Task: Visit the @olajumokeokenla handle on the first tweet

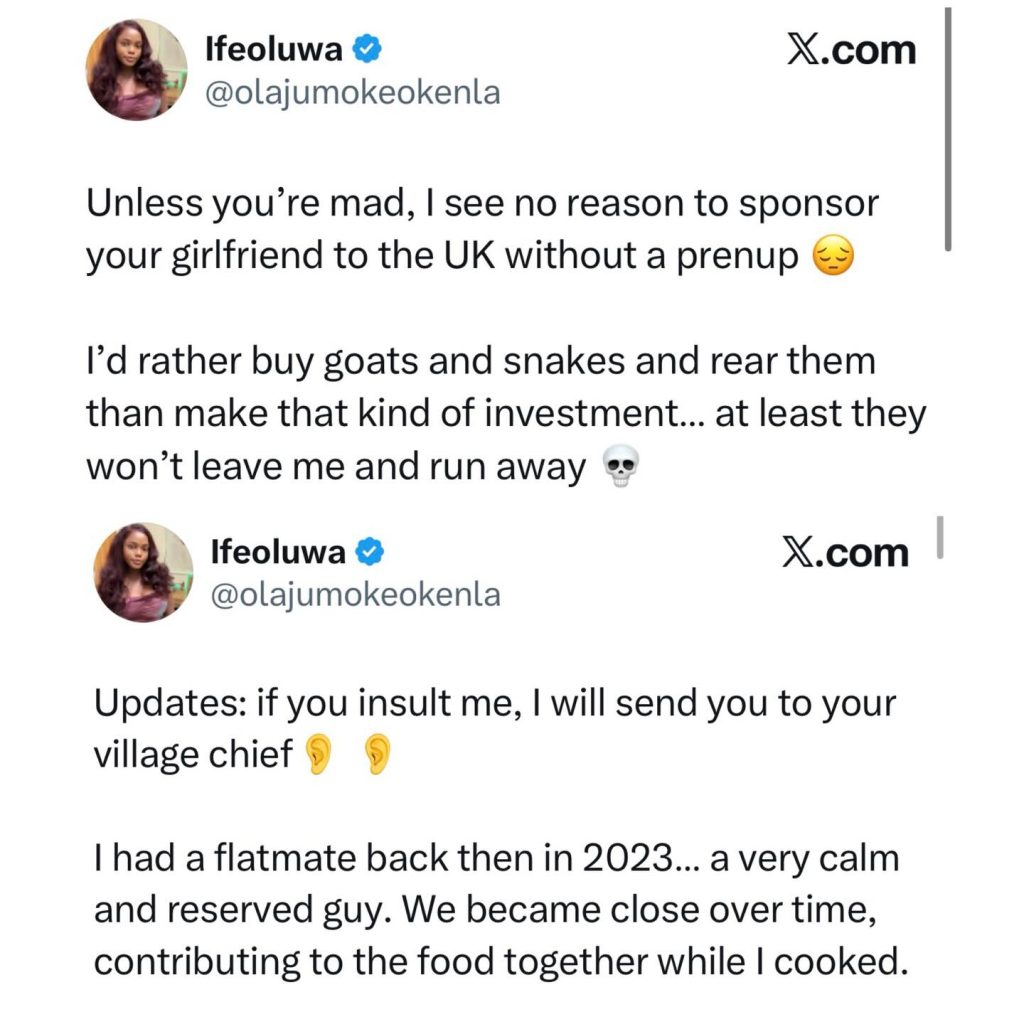Action: 351,94
